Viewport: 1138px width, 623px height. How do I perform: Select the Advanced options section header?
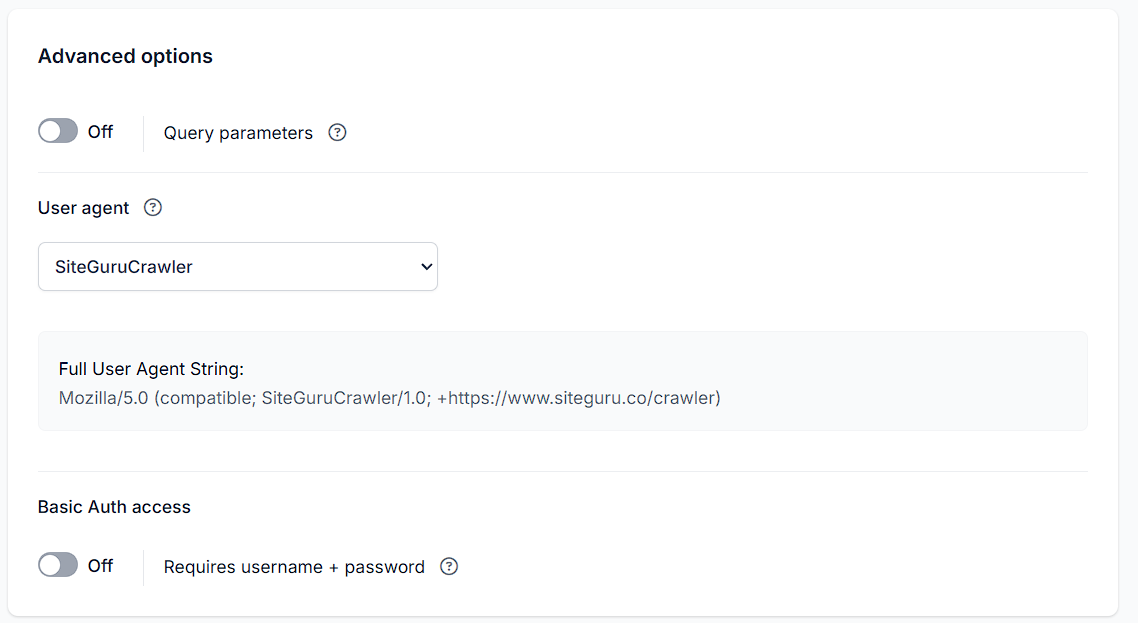pos(124,56)
